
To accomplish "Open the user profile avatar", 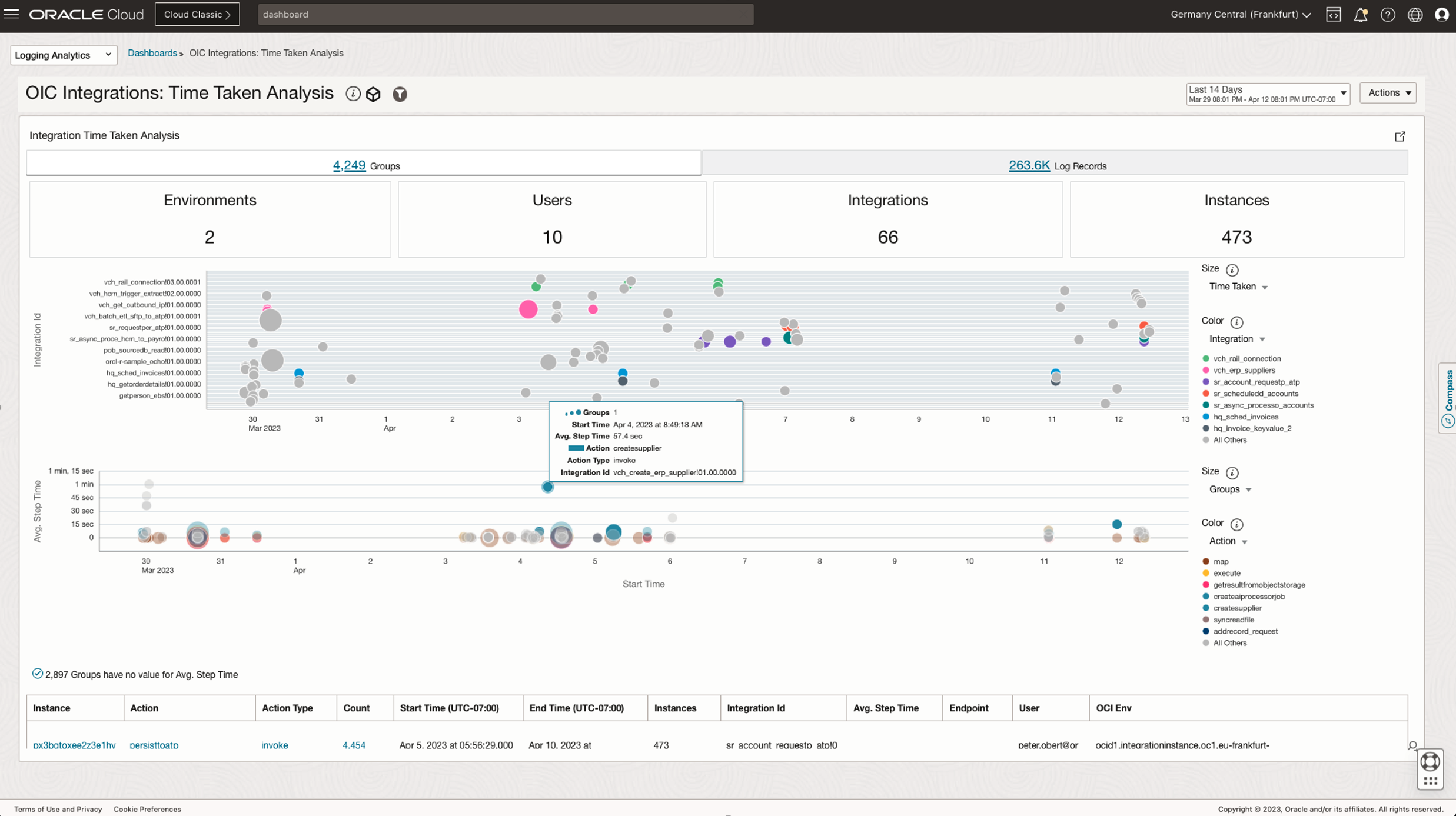I will (1442, 14).
